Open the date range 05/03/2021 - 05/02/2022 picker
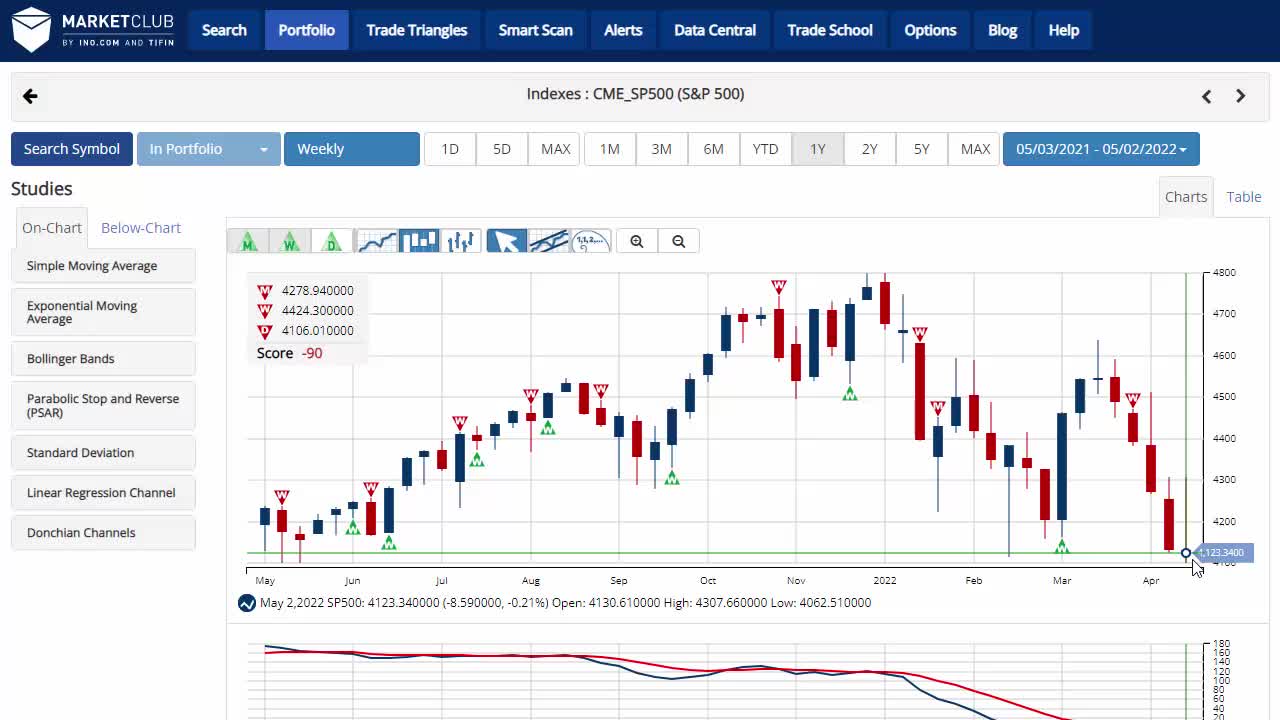 [1101, 149]
